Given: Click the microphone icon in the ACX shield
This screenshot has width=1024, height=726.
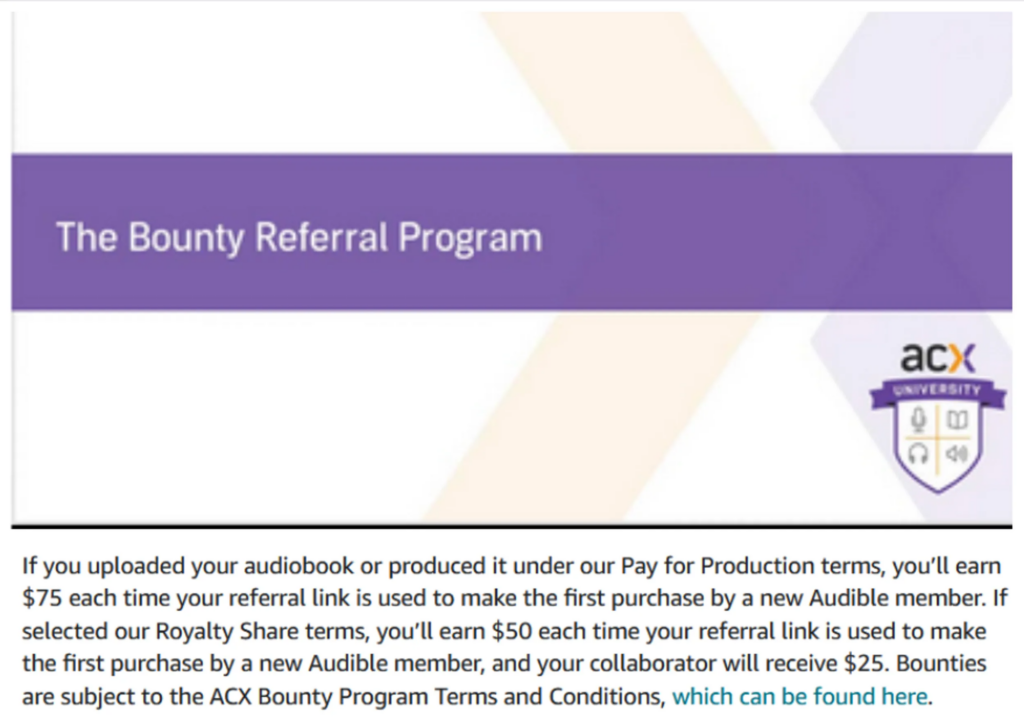Looking at the screenshot, I should pyautogui.click(x=918, y=420).
